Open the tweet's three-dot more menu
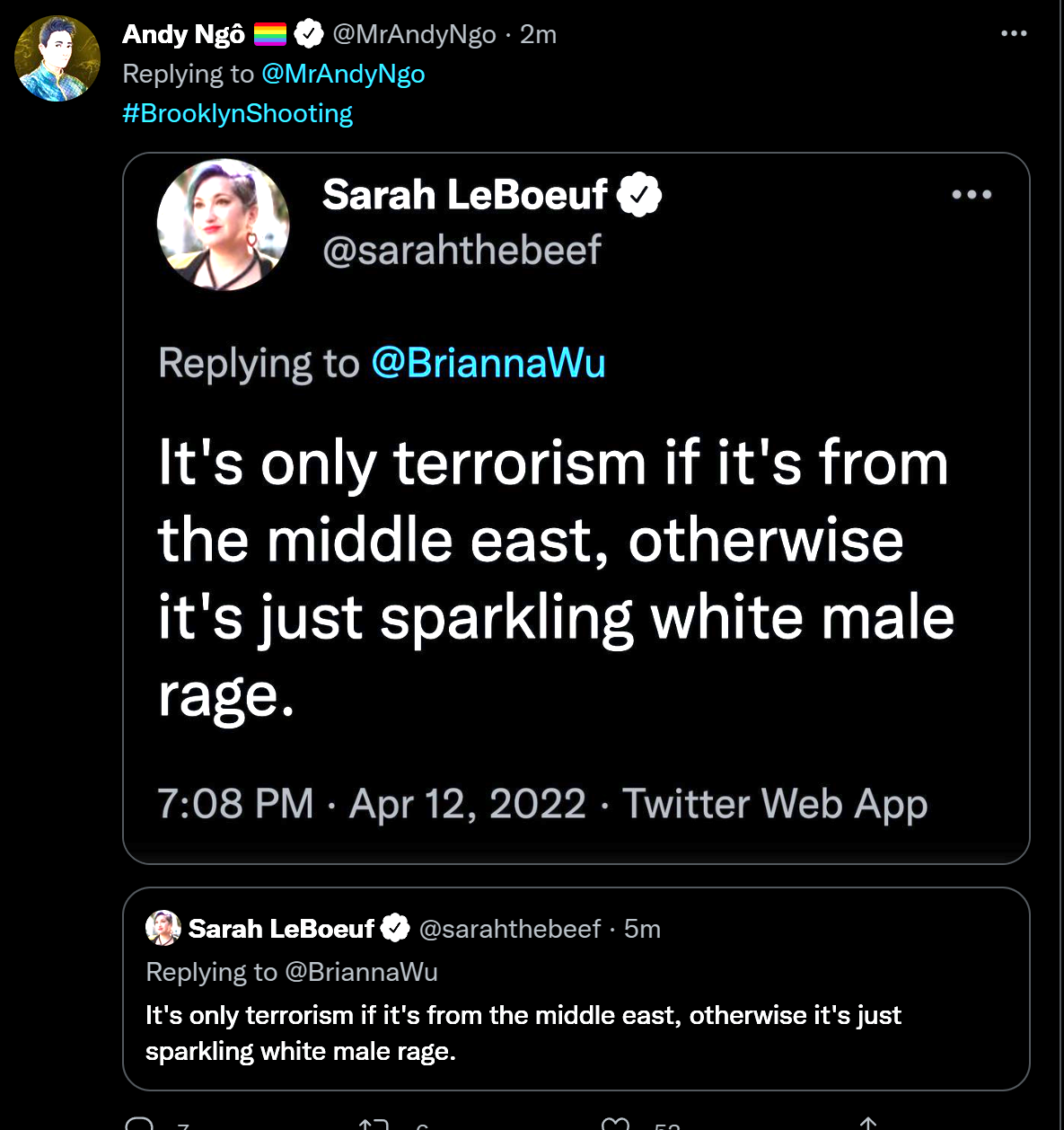The width and height of the screenshot is (1064, 1130). pos(1014,34)
